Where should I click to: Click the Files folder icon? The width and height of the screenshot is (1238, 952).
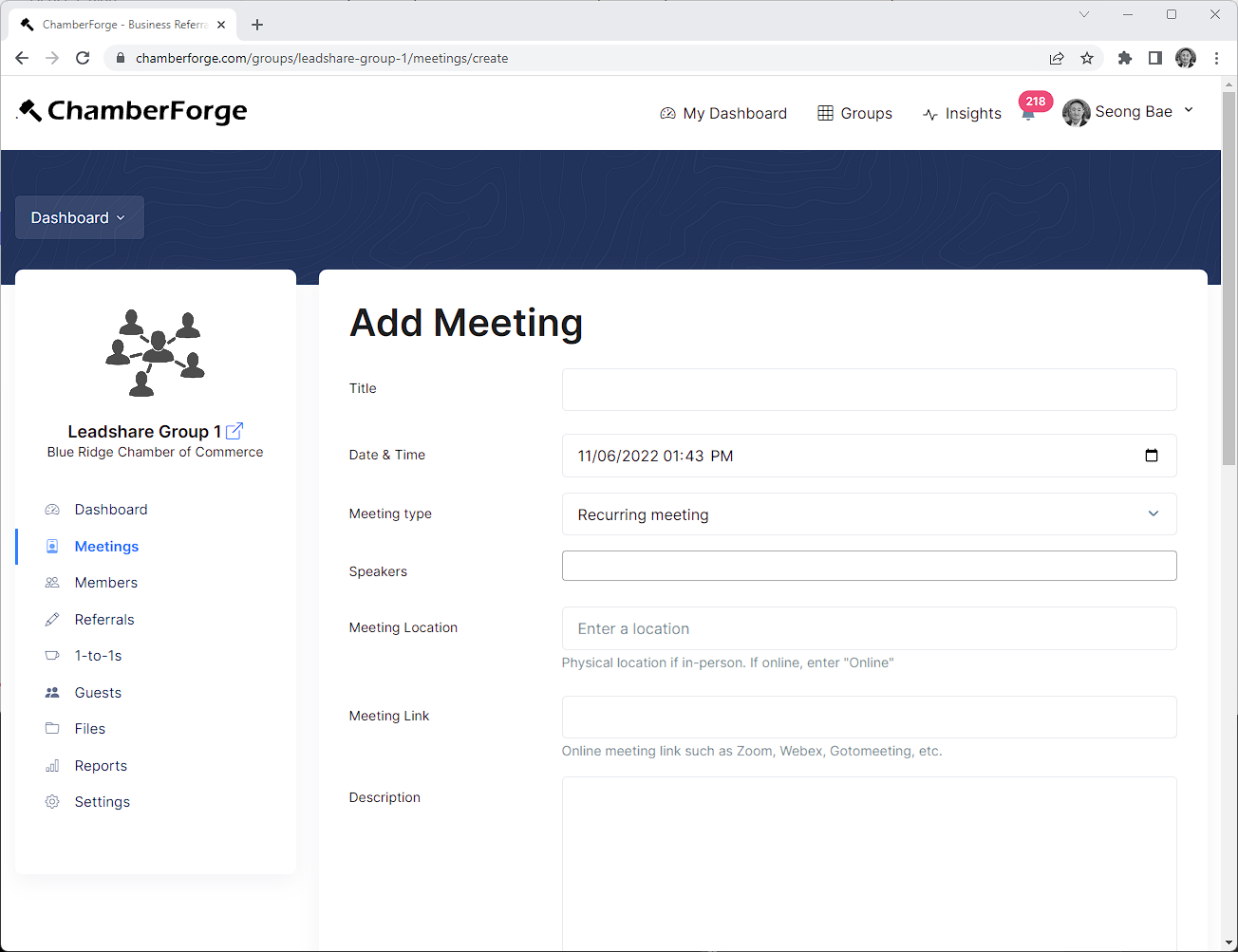(52, 728)
